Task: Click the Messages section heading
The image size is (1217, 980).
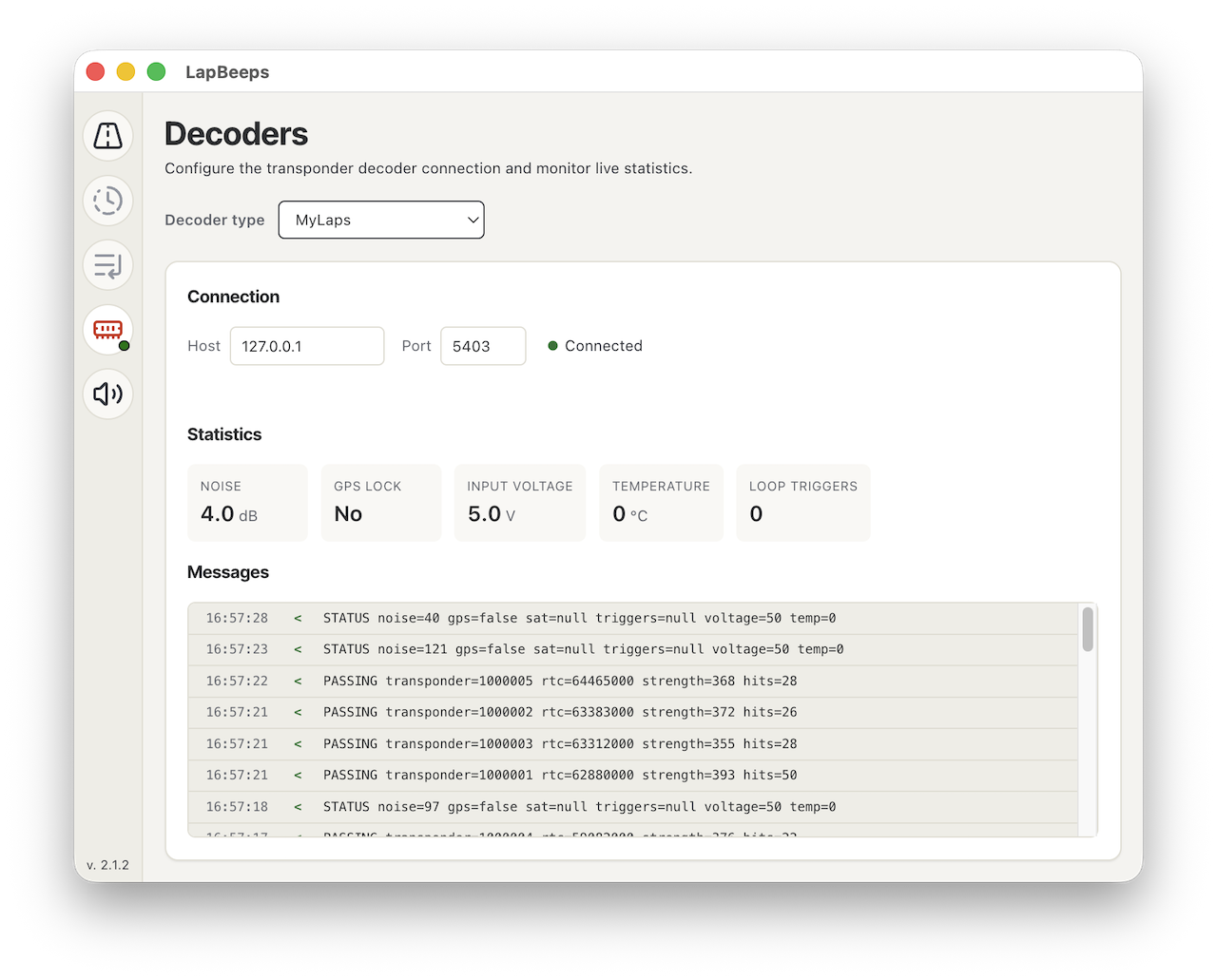Action: click(228, 572)
